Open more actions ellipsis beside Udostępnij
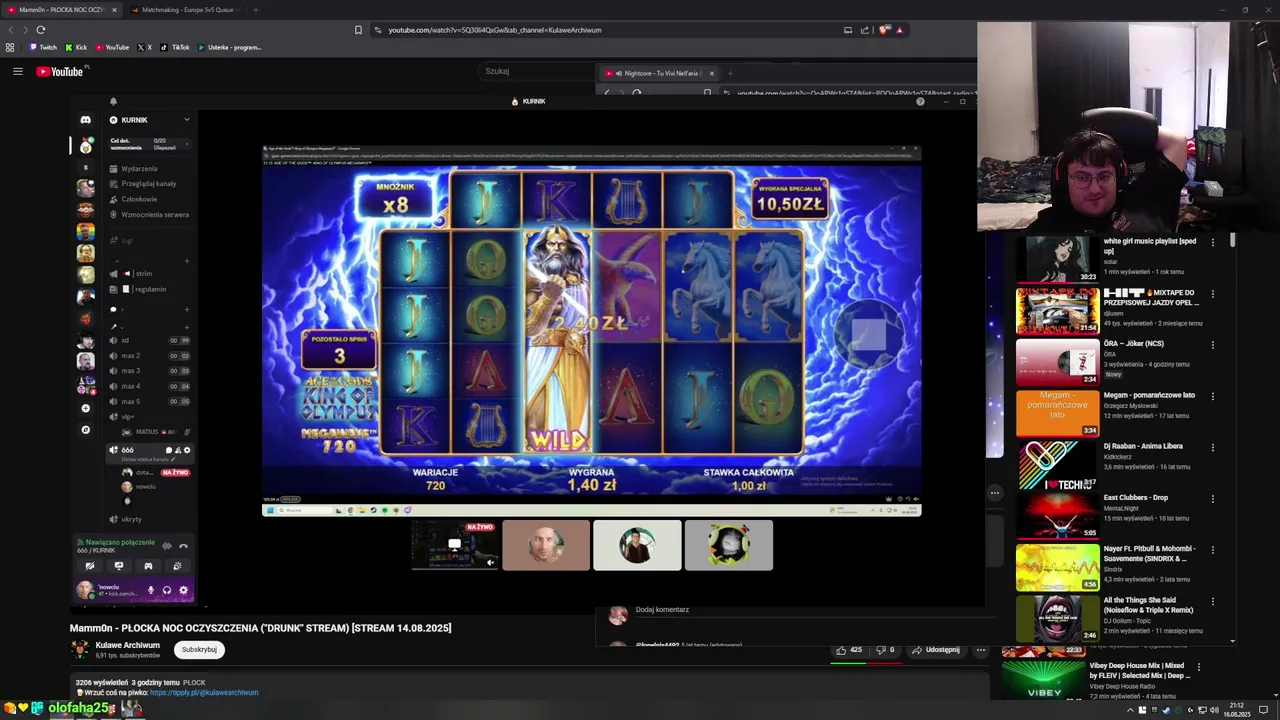1280x720 pixels. [981, 650]
